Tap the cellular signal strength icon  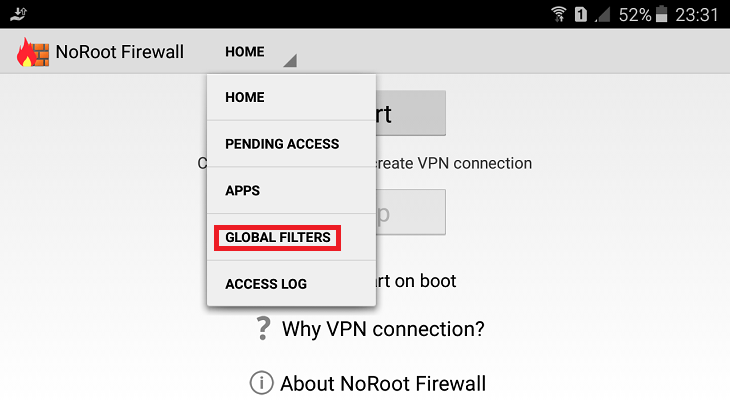coord(603,15)
